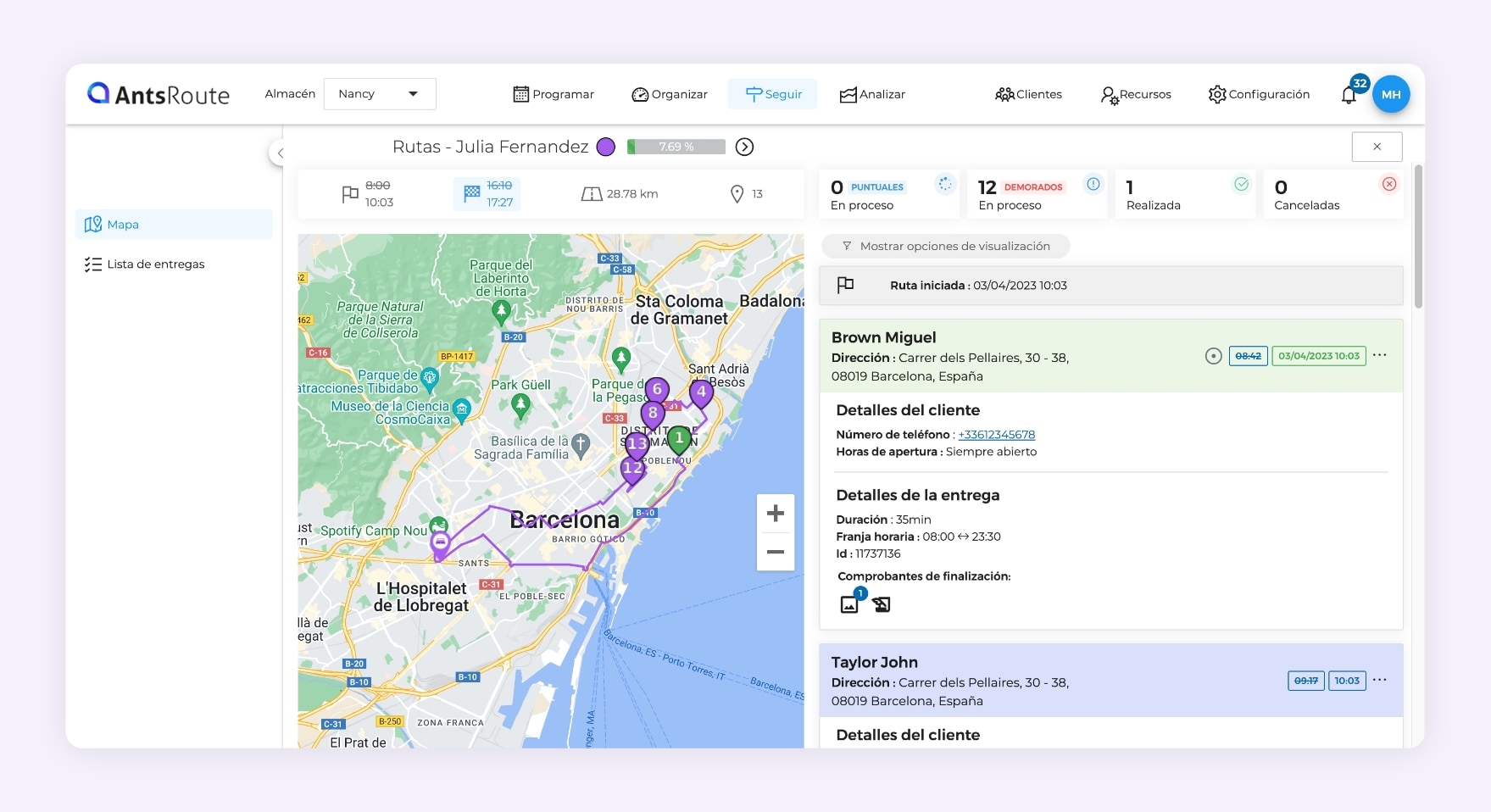Open the Nancy driver dropdown
Image resolution: width=1491 pixels, height=812 pixels.
[379, 93]
